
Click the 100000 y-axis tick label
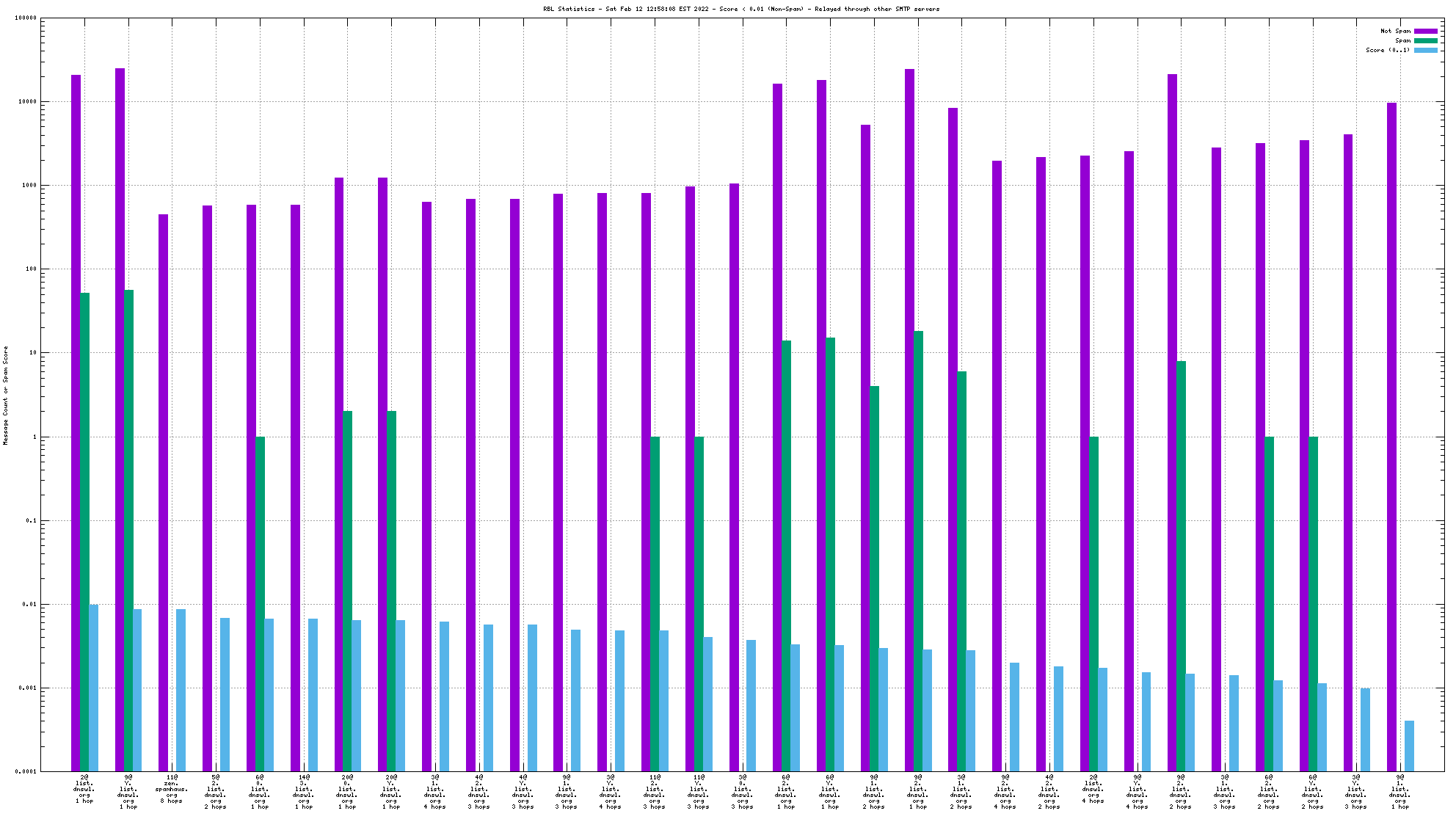pyautogui.click(x=26, y=18)
